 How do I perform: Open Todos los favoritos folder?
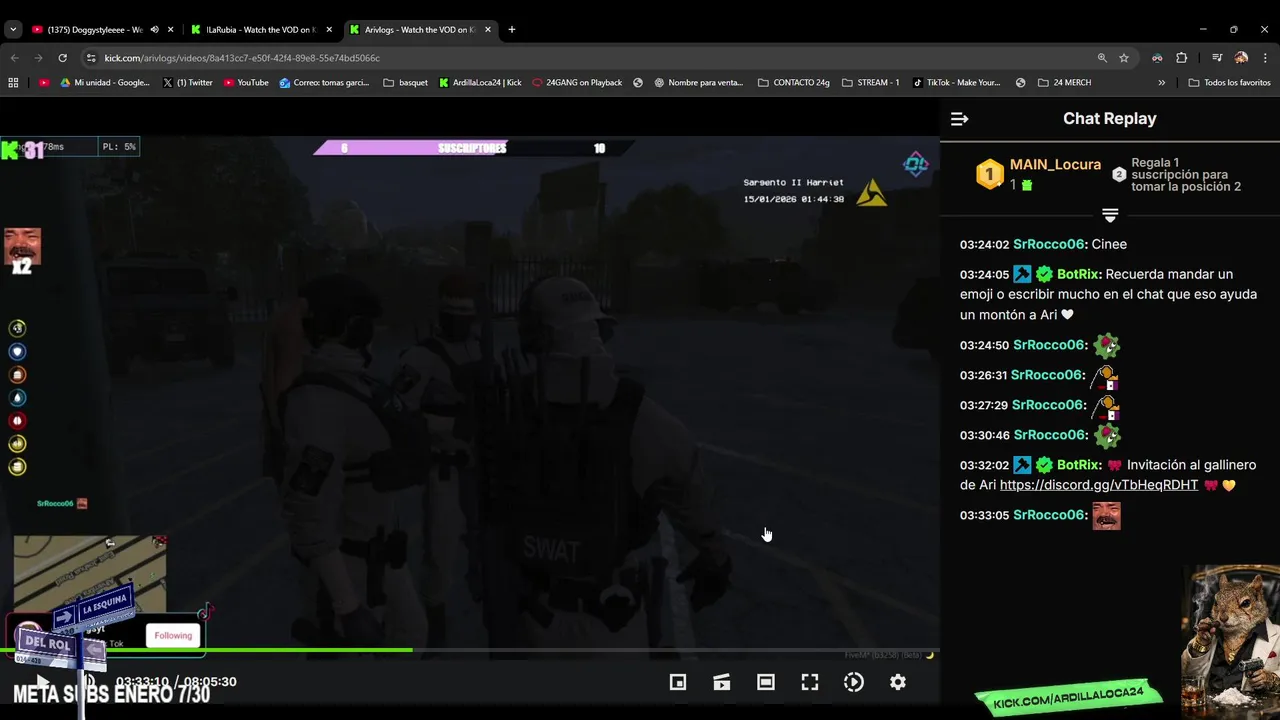(x=1229, y=83)
